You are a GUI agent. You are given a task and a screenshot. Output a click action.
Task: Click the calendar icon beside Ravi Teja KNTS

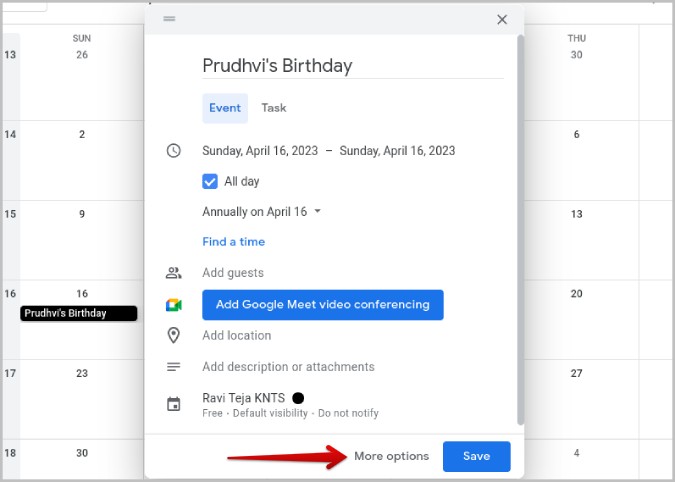(x=173, y=404)
